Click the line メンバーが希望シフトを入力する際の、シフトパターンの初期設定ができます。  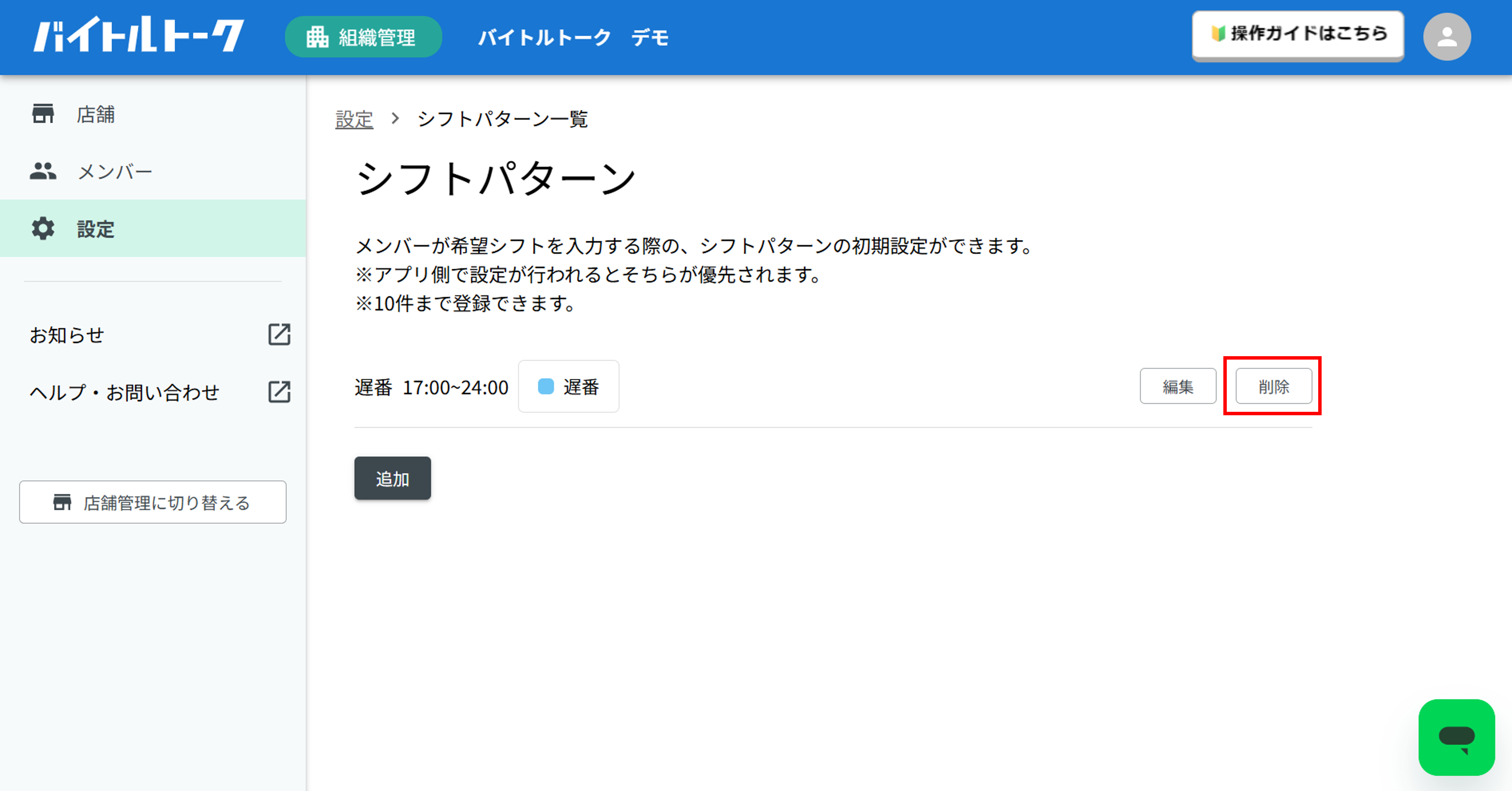coord(694,245)
